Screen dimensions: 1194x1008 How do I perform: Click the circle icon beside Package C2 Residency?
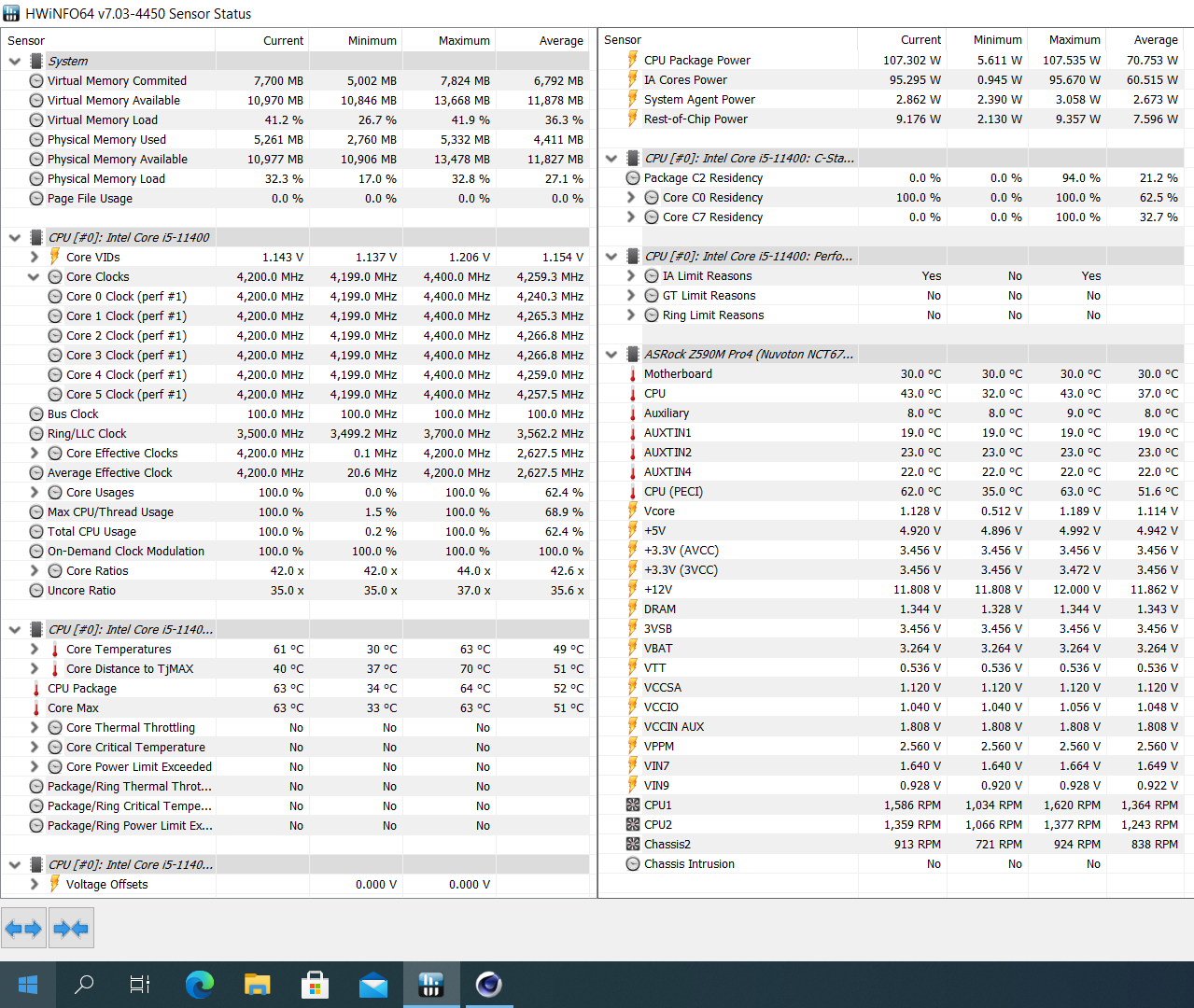pyautogui.click(x=633, y=177)
